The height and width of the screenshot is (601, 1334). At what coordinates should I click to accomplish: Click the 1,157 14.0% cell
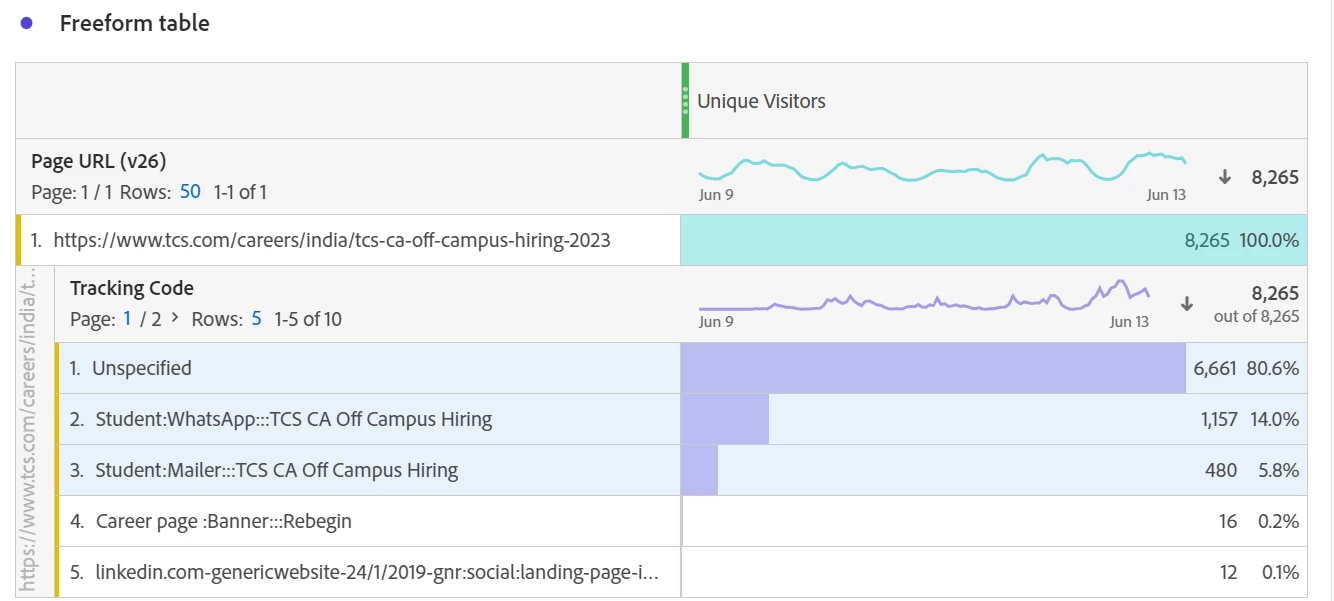tap(994, 419)
